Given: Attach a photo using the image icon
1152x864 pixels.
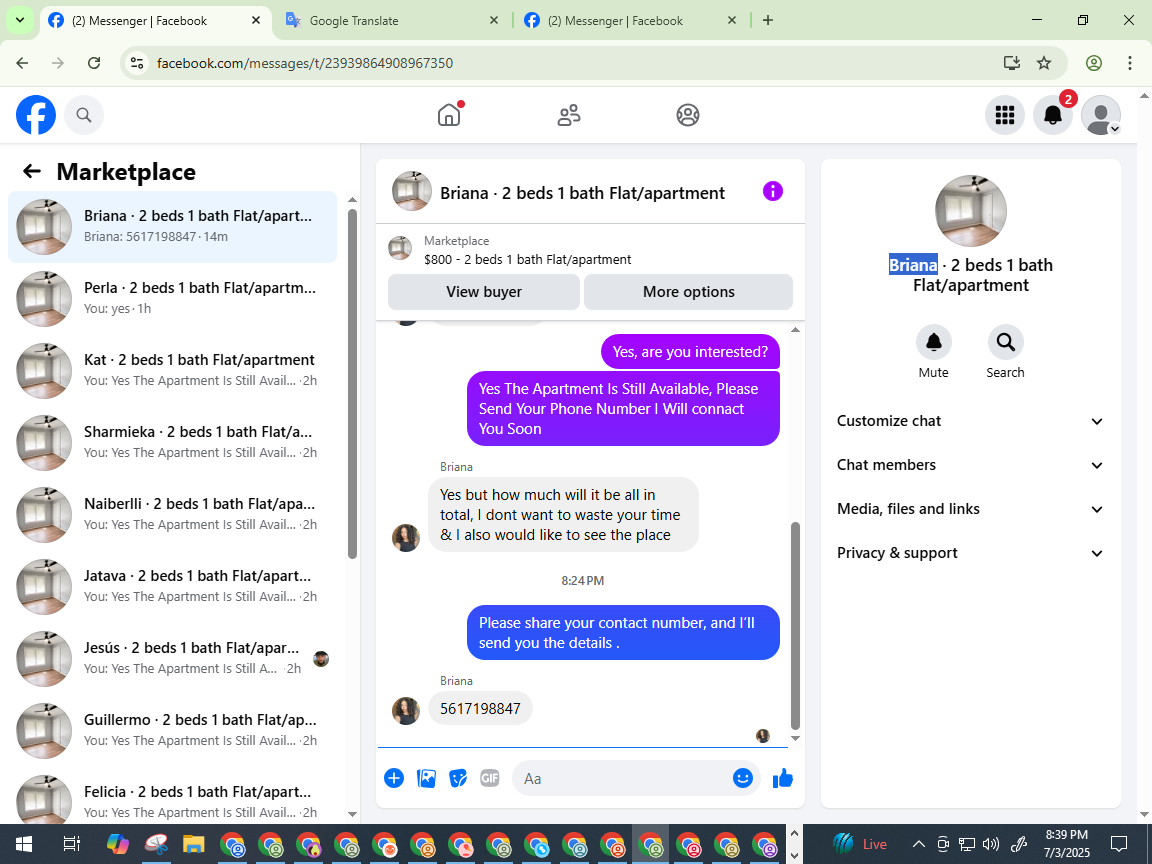Looking at the screenshot, I should 426,778.
